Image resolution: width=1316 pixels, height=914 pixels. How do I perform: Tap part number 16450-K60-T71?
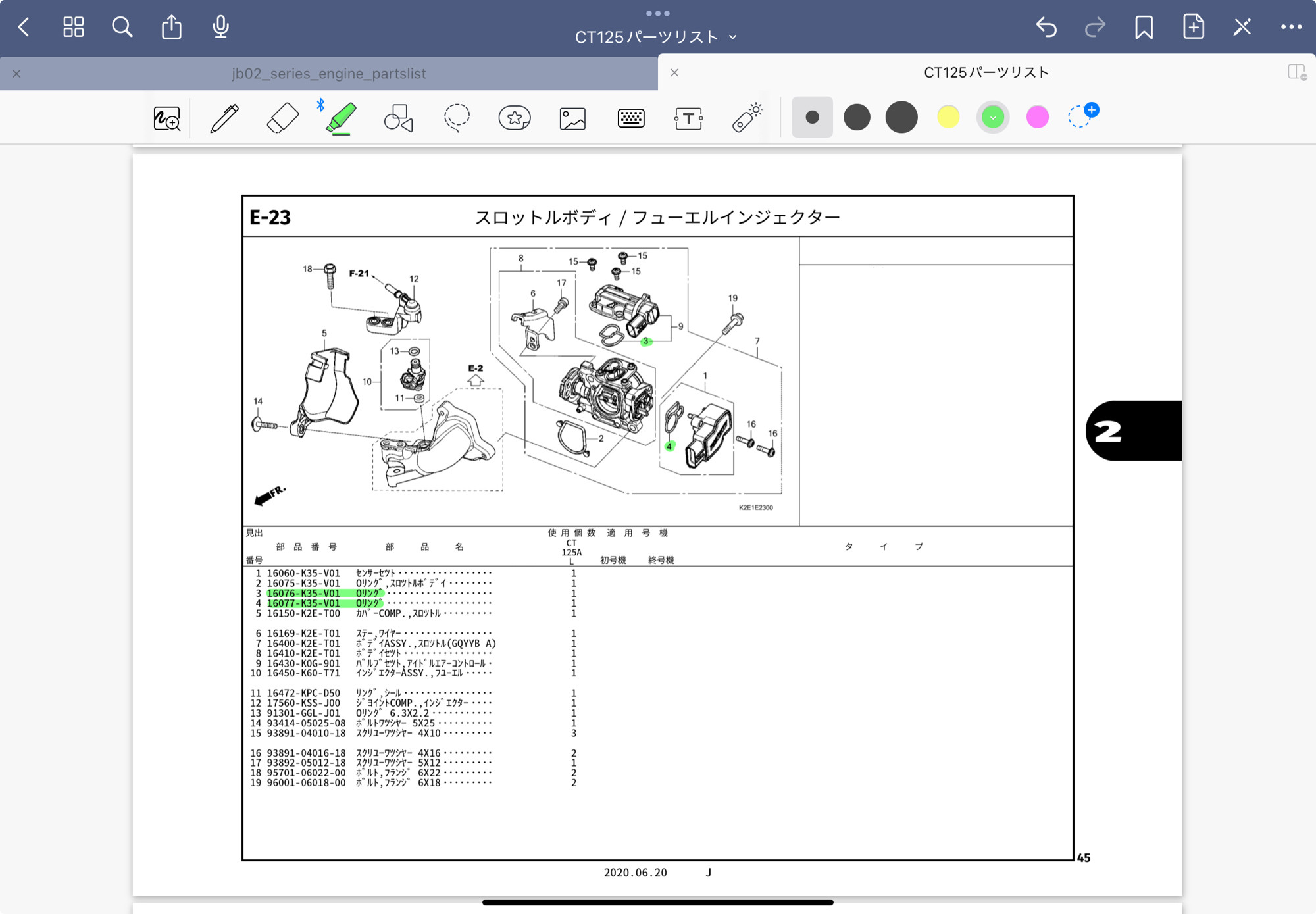pyautogui.click(x=303, y=673)
